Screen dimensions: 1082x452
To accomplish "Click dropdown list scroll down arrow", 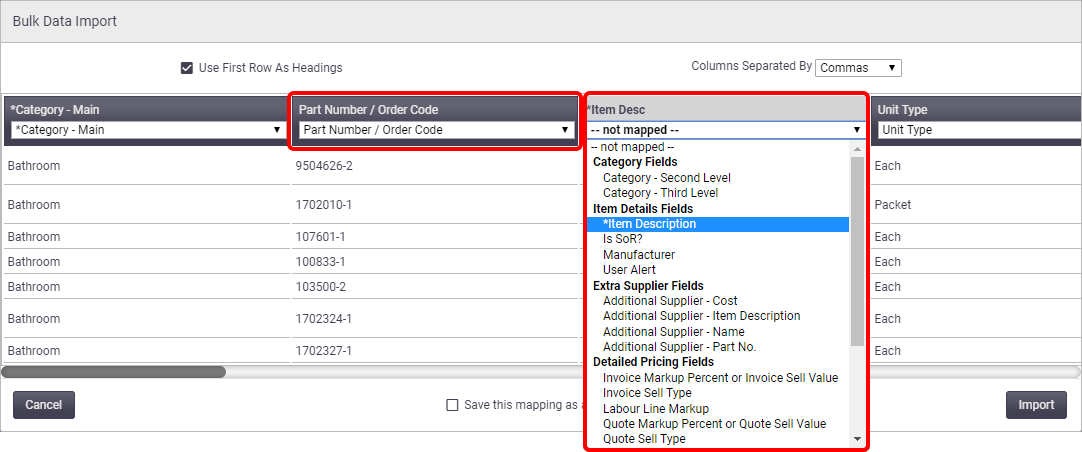I will pyautogui.click(x=857, y=439).
